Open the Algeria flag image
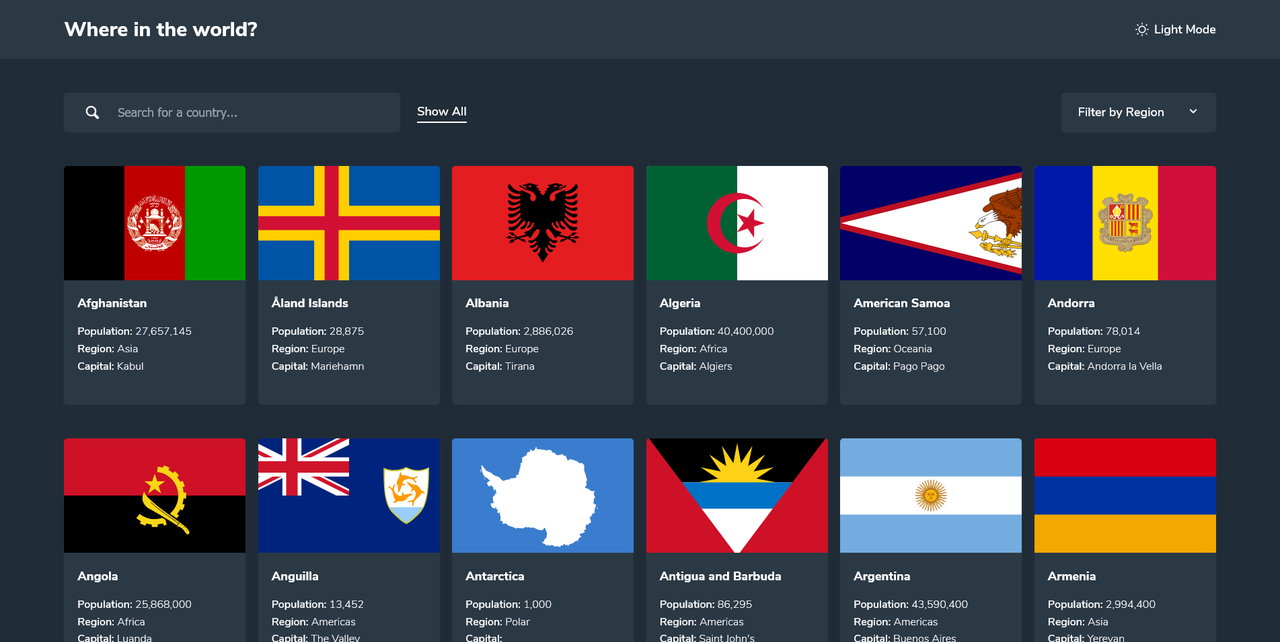The width and height of the screenshot is (1280, 642). (x=737, y=223)
